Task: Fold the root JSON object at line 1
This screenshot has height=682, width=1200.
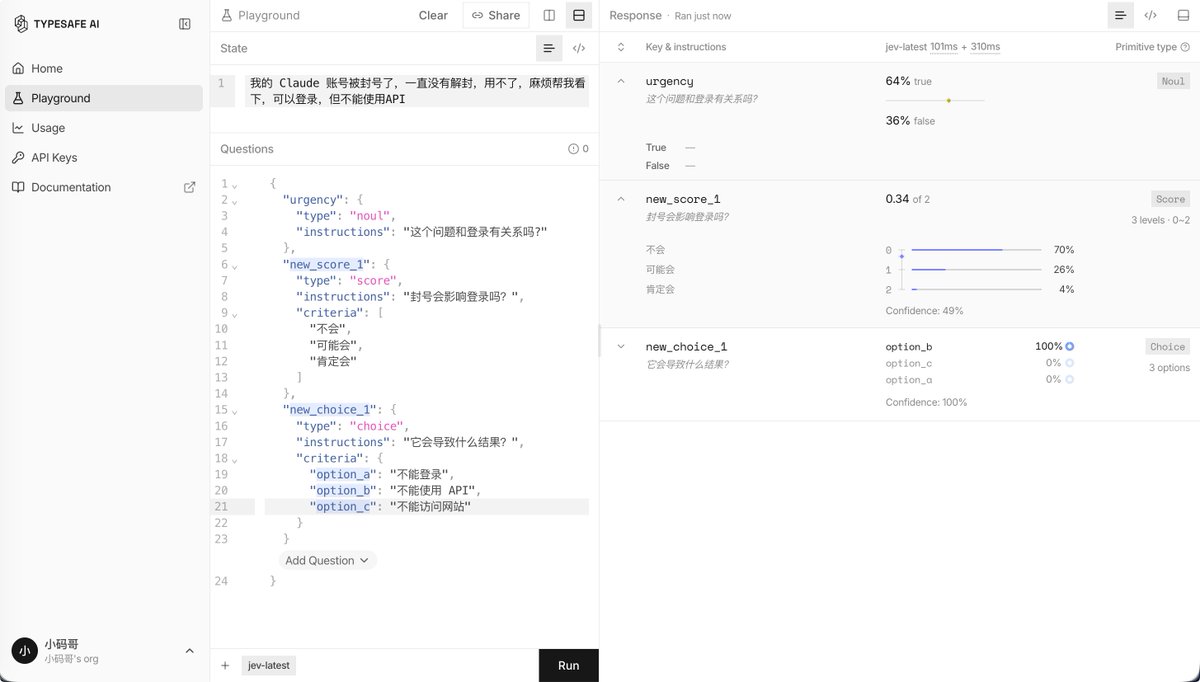Action: point(235,184)
